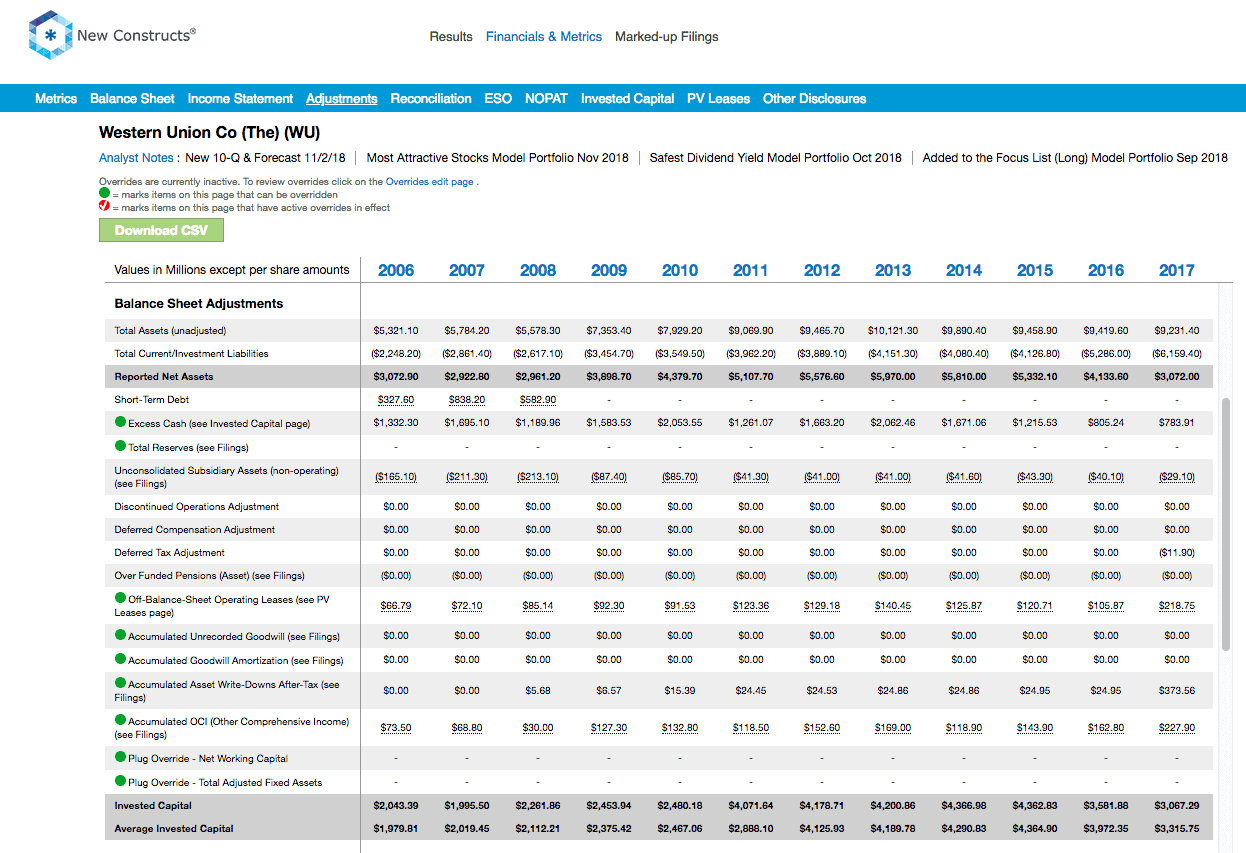Click green dot beside Accumulated OCI

[x=120, y=720]
